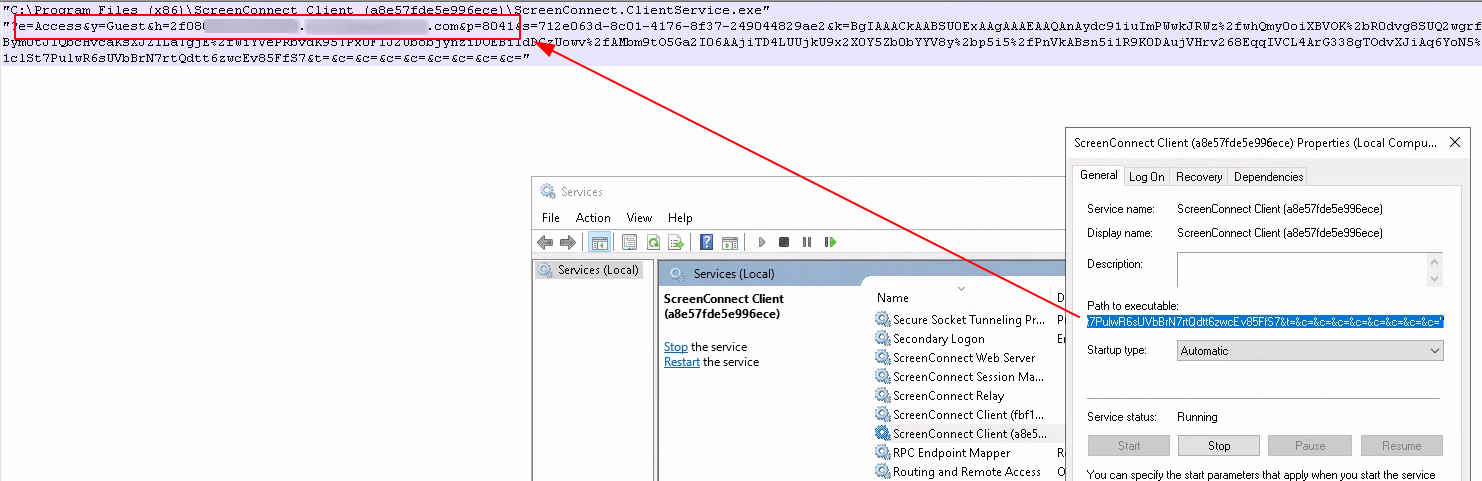The height and width of the screenshot is (481, 1482).
Task: Open the Startup type dropdown
Action: [x=1310, y=351]
